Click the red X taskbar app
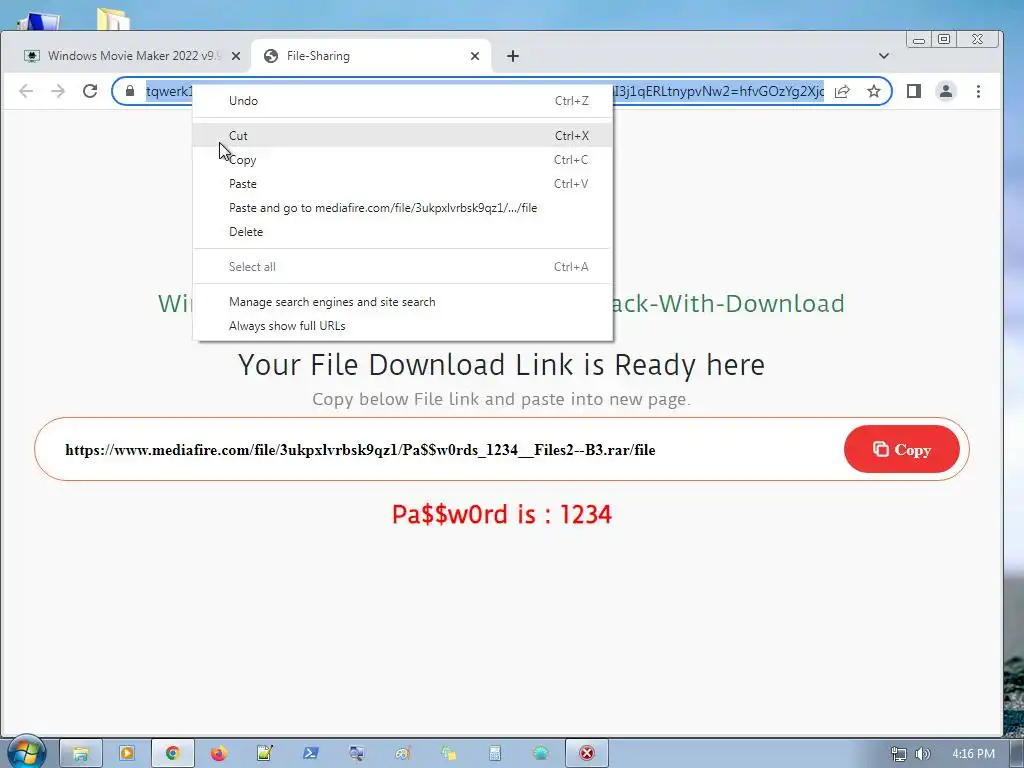The height and width of the screenshot is (768, 1024). (x=587, y=754)
